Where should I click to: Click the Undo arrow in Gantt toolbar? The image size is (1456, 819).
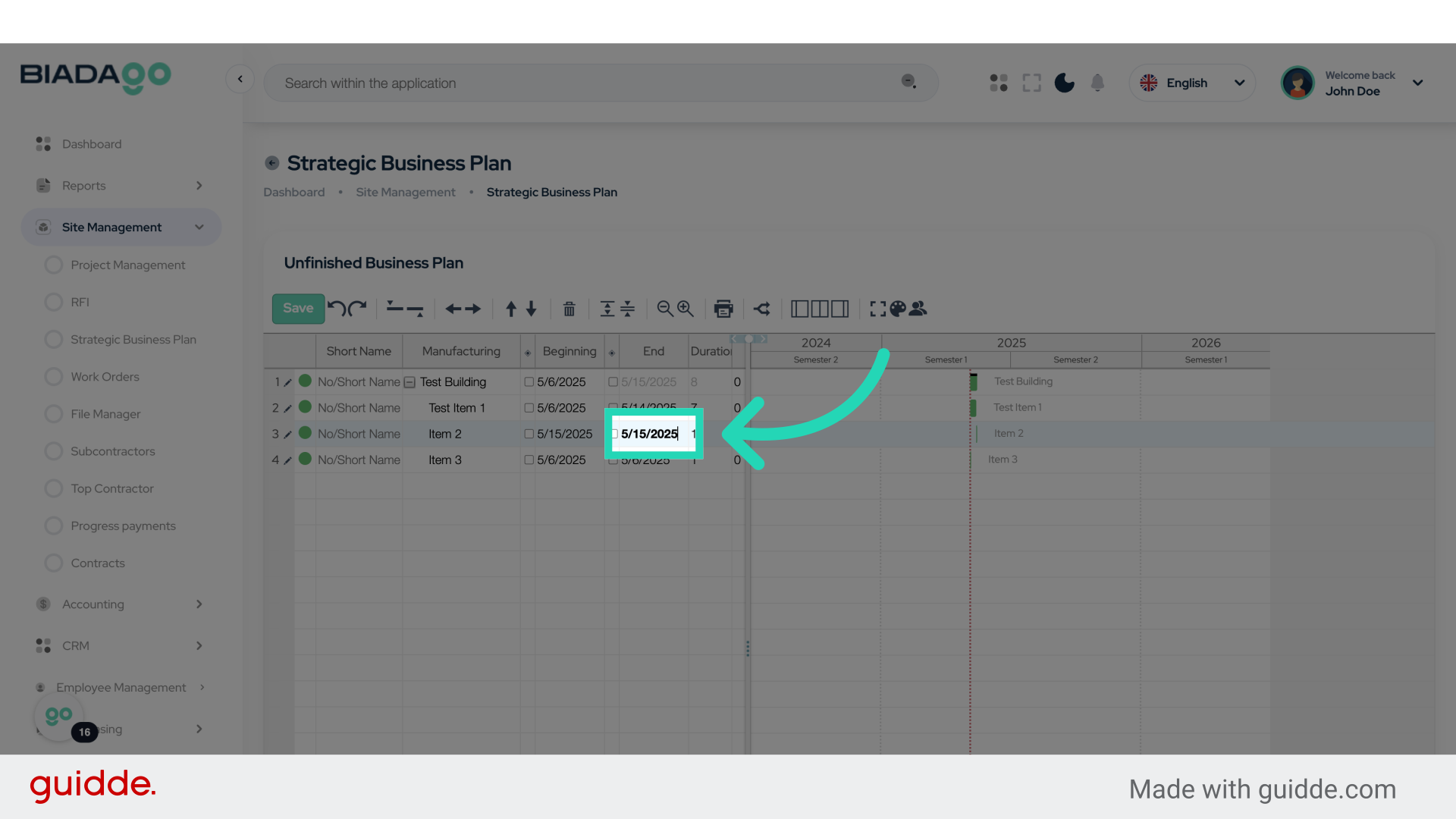point(337,308)
